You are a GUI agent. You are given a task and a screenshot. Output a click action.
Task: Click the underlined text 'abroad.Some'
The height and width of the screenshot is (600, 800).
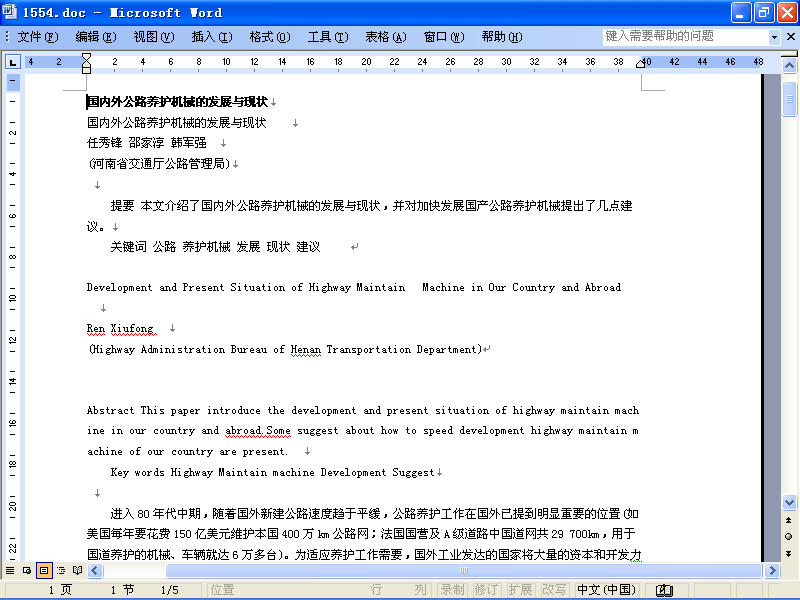tap(258, 431)
